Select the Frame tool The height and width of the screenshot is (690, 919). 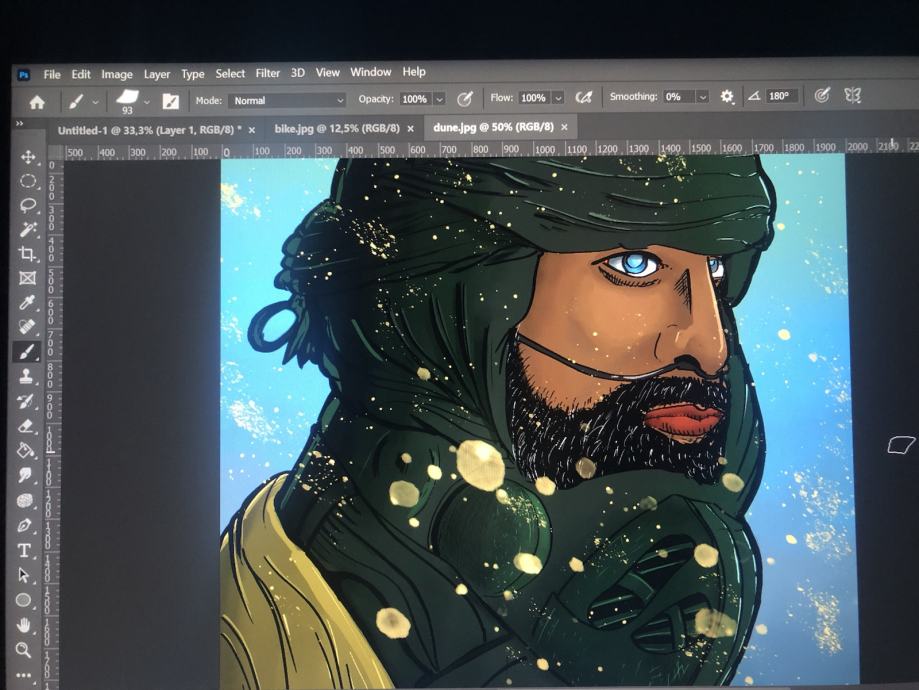point(27,278)
